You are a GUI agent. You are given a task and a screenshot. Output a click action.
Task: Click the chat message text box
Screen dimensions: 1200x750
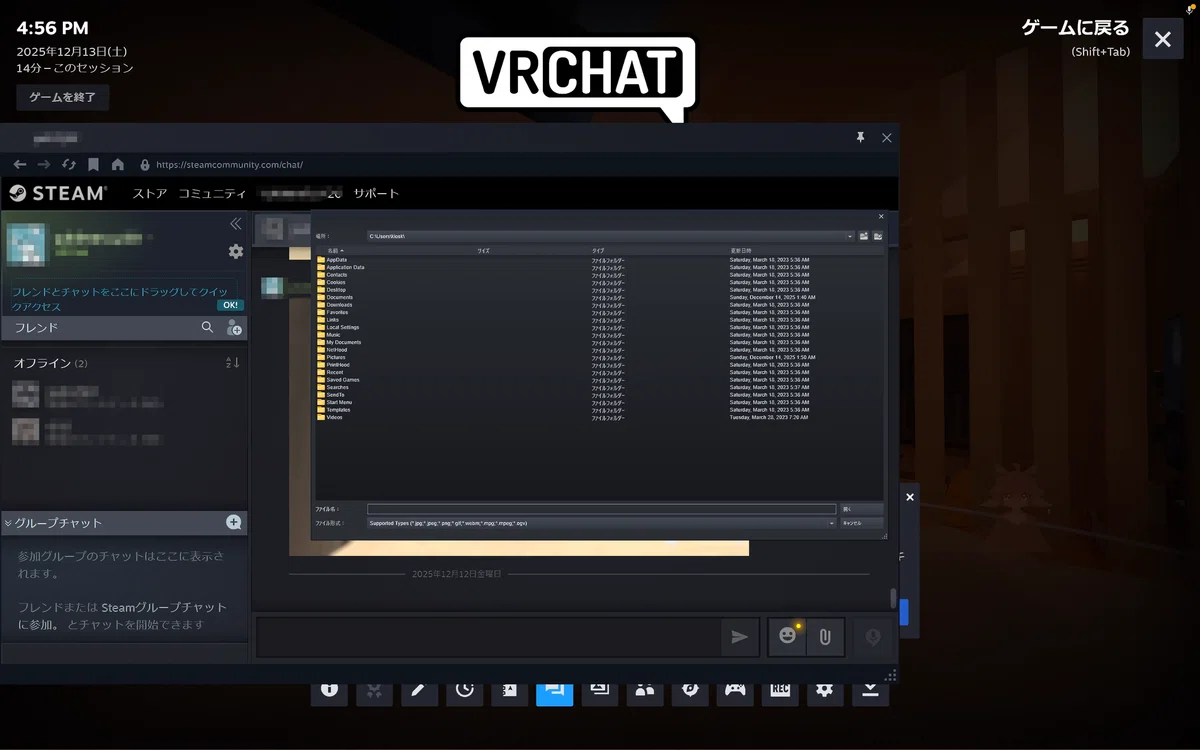(x=489, y=637)
